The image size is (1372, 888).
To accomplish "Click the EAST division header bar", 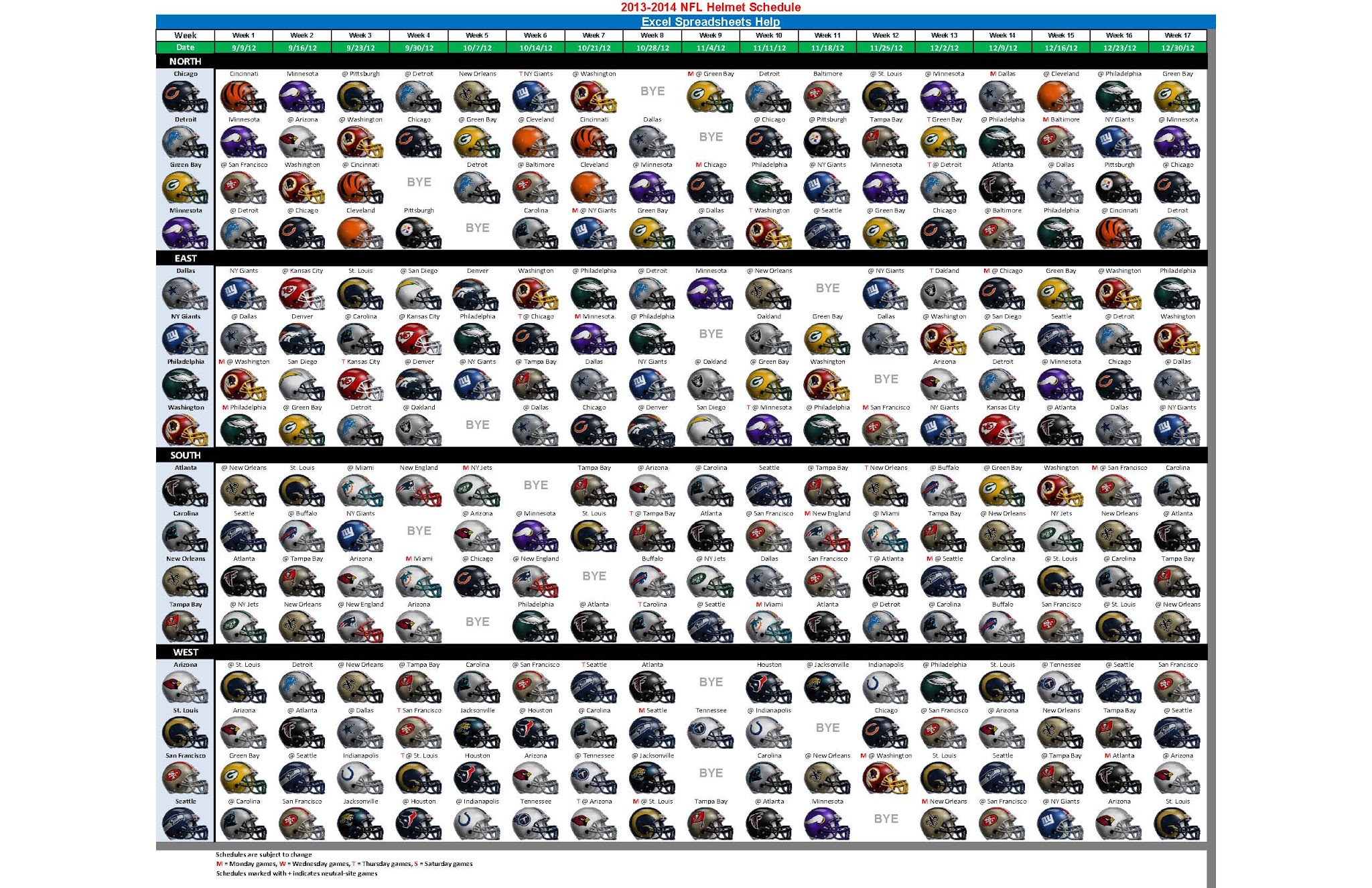I will [185, 258].
